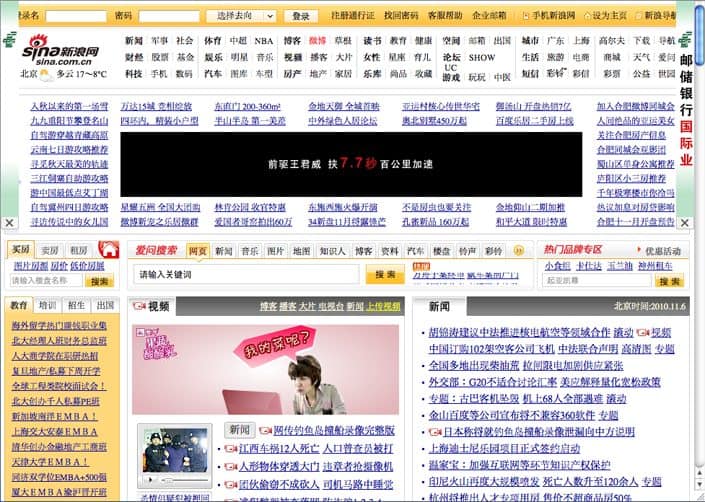The image size is (705, 502).
Task: Switch to the 培训 tab in education panel
Action: pos(48,305)
